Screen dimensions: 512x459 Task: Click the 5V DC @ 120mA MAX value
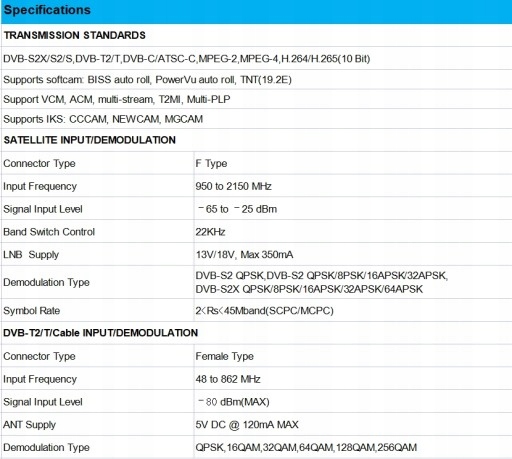[x=247, y=425]
